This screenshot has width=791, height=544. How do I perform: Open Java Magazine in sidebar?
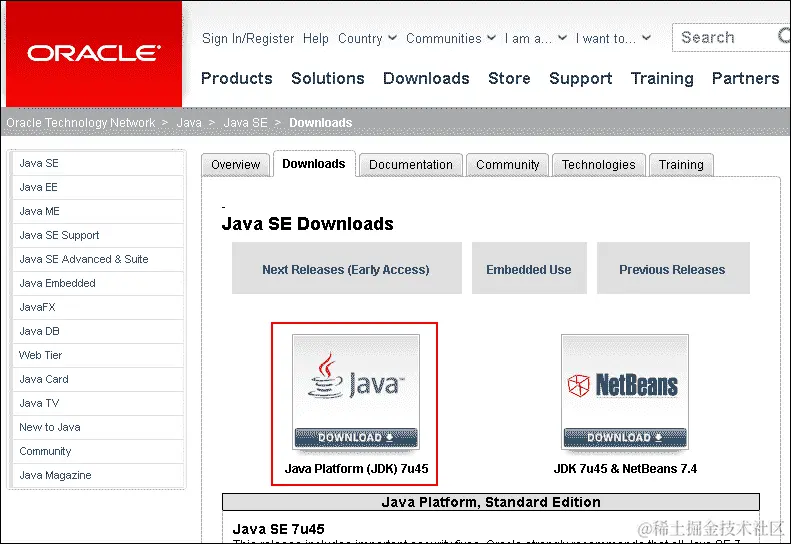[x=98, y=475]
